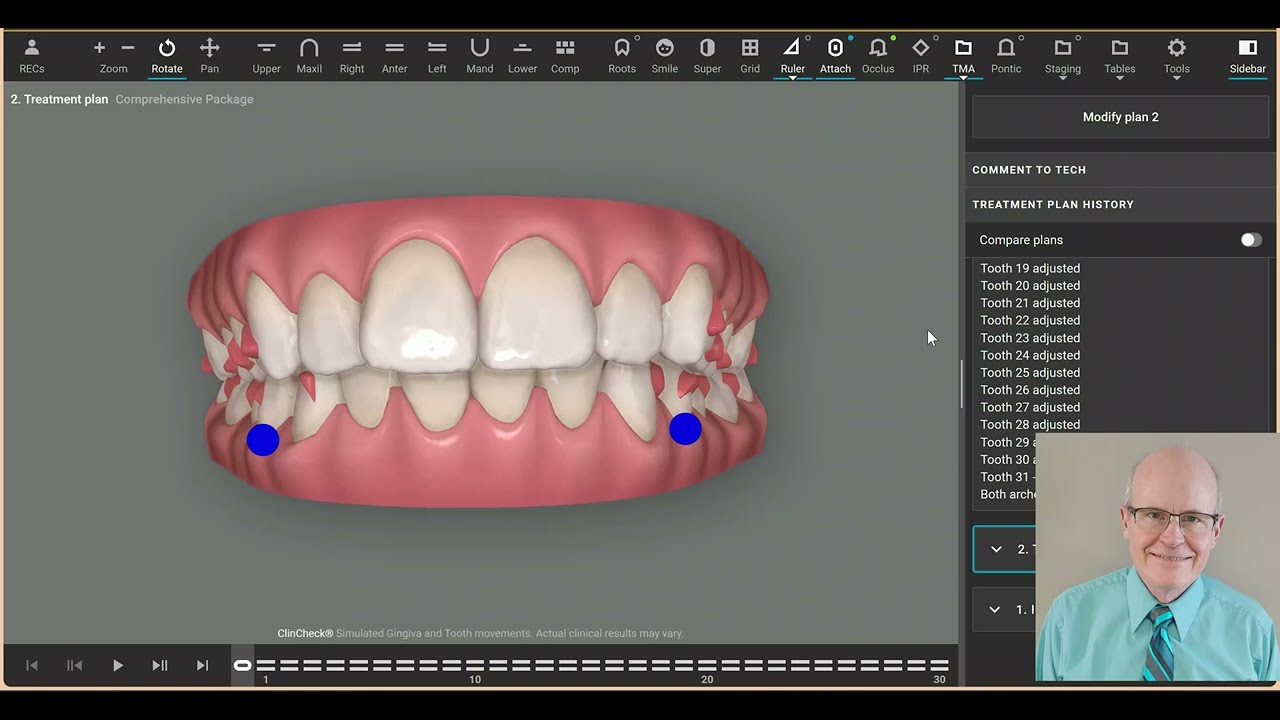
Task: Zoom in with the plus icon
Action: 99,48
